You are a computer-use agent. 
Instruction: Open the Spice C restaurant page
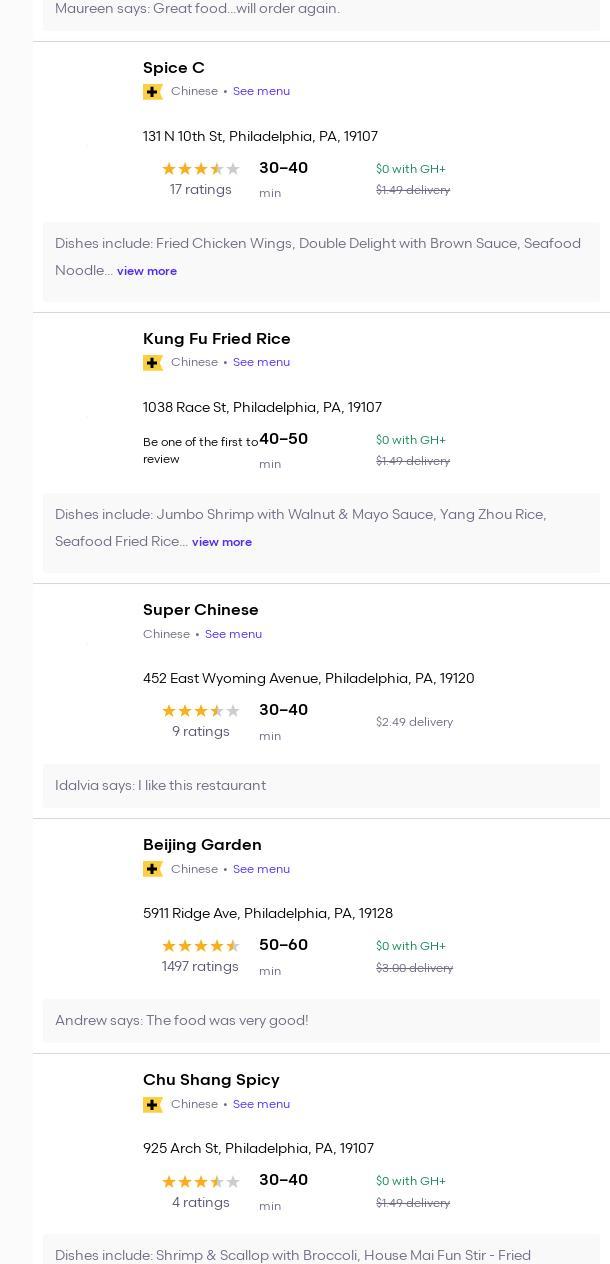point(174,68)
